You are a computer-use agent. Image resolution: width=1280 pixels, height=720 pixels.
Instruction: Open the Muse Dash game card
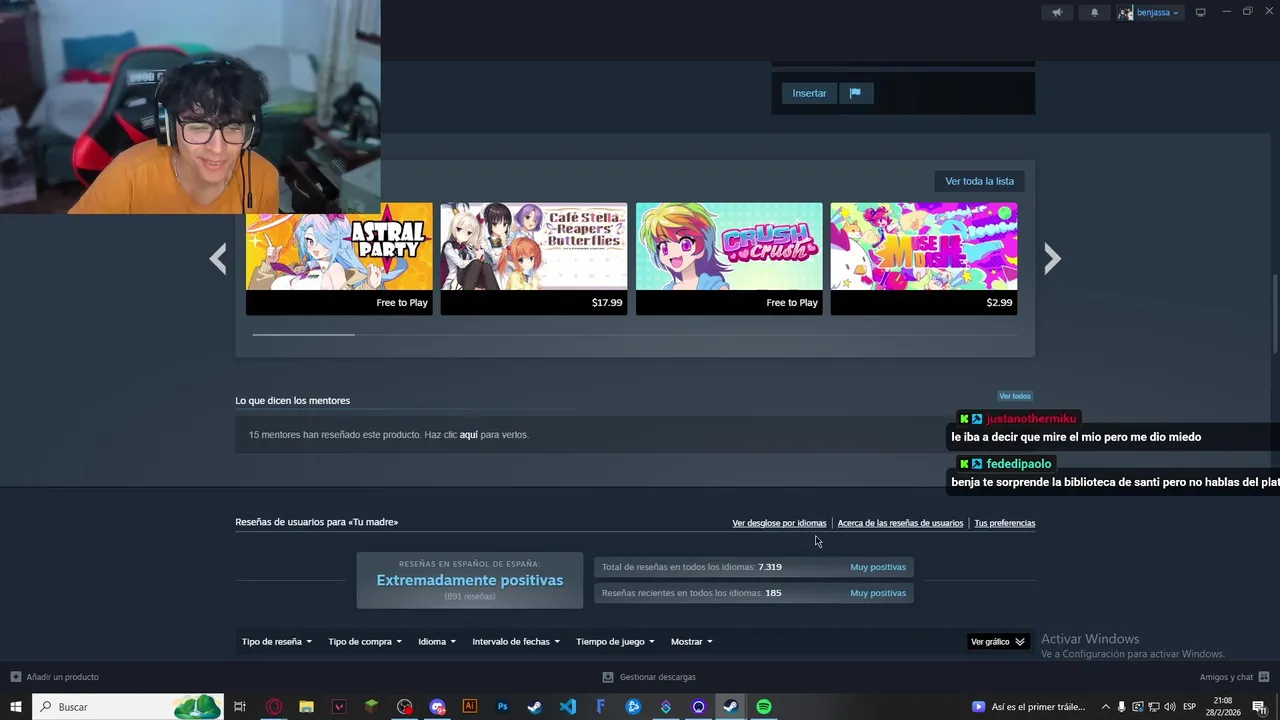tap(924, 259)
